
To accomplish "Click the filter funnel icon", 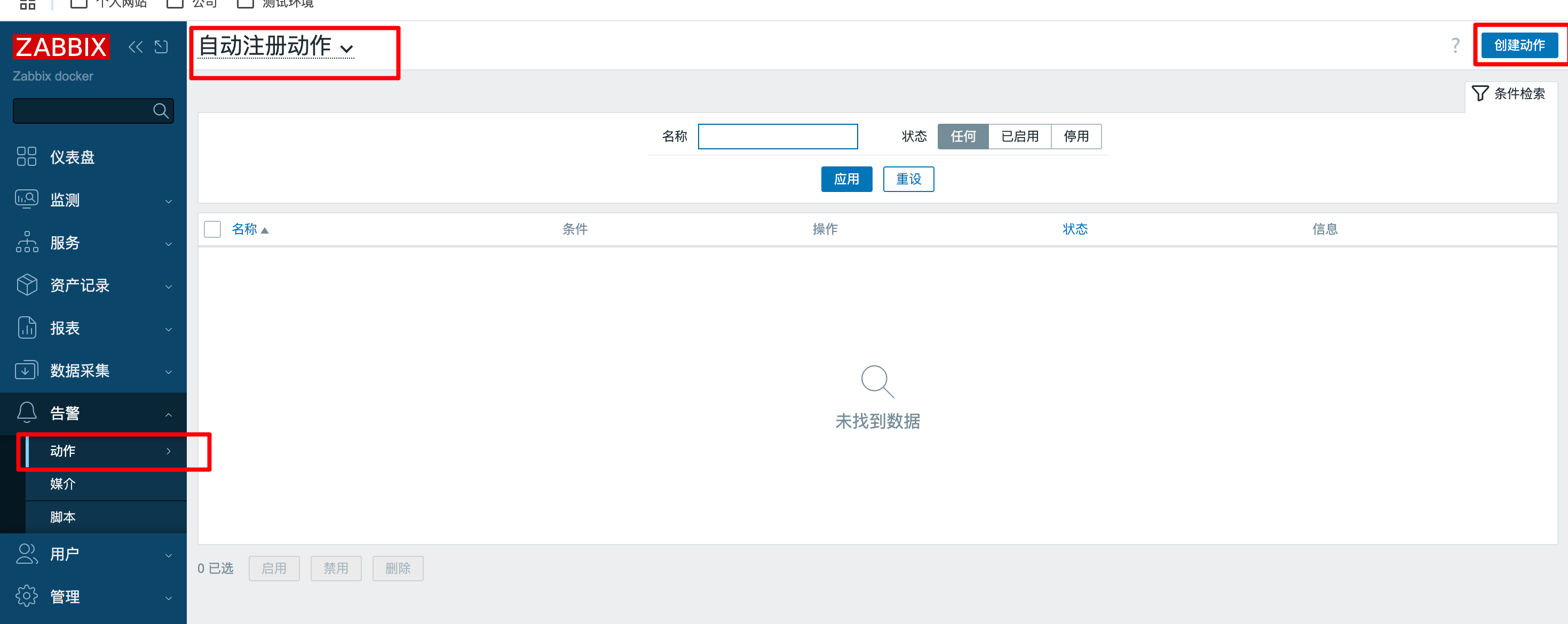I will pyautogui.click(x=1480, y=93).
